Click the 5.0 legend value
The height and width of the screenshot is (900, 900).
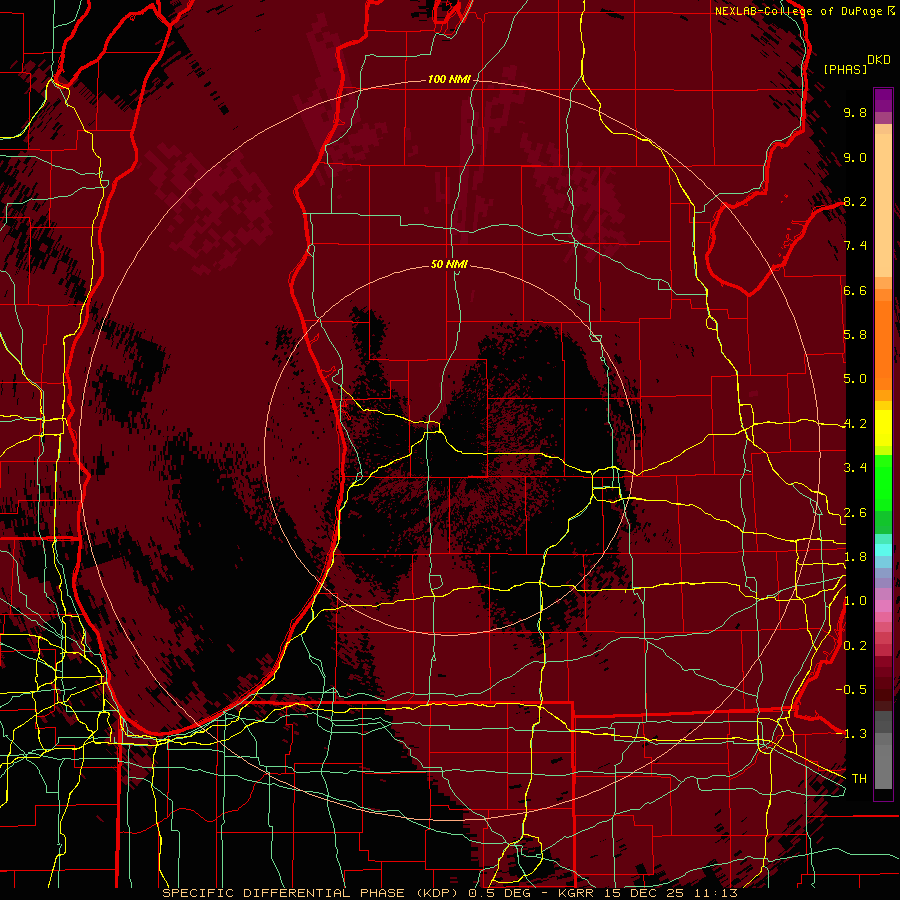coord(855,379)
